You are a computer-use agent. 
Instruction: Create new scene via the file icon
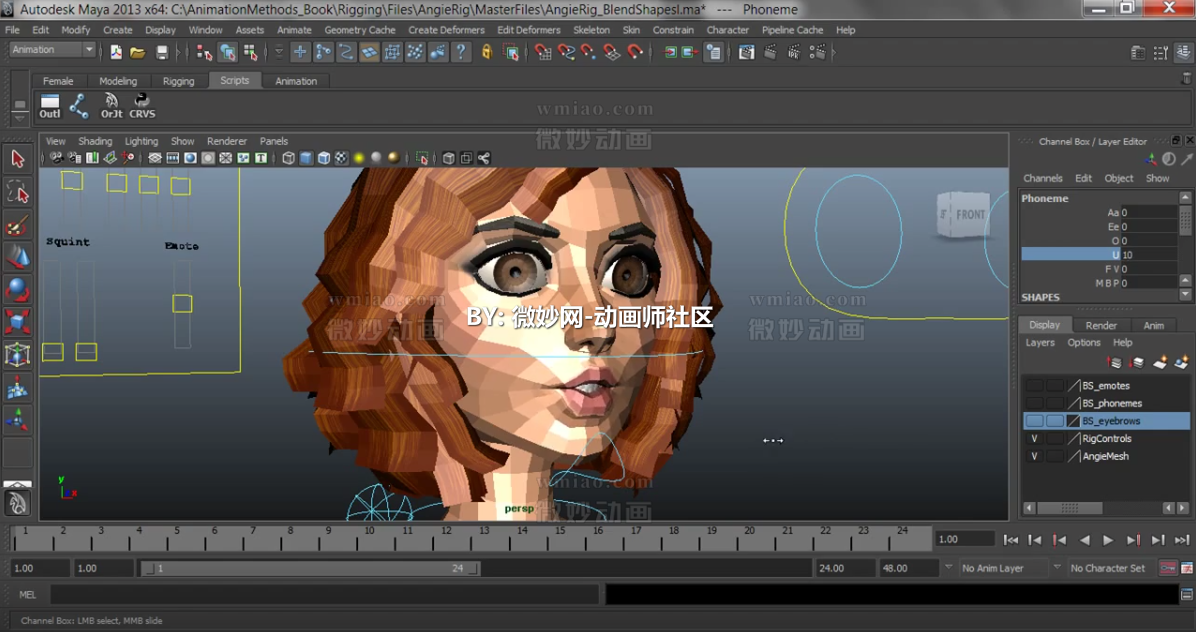[116, 52]
